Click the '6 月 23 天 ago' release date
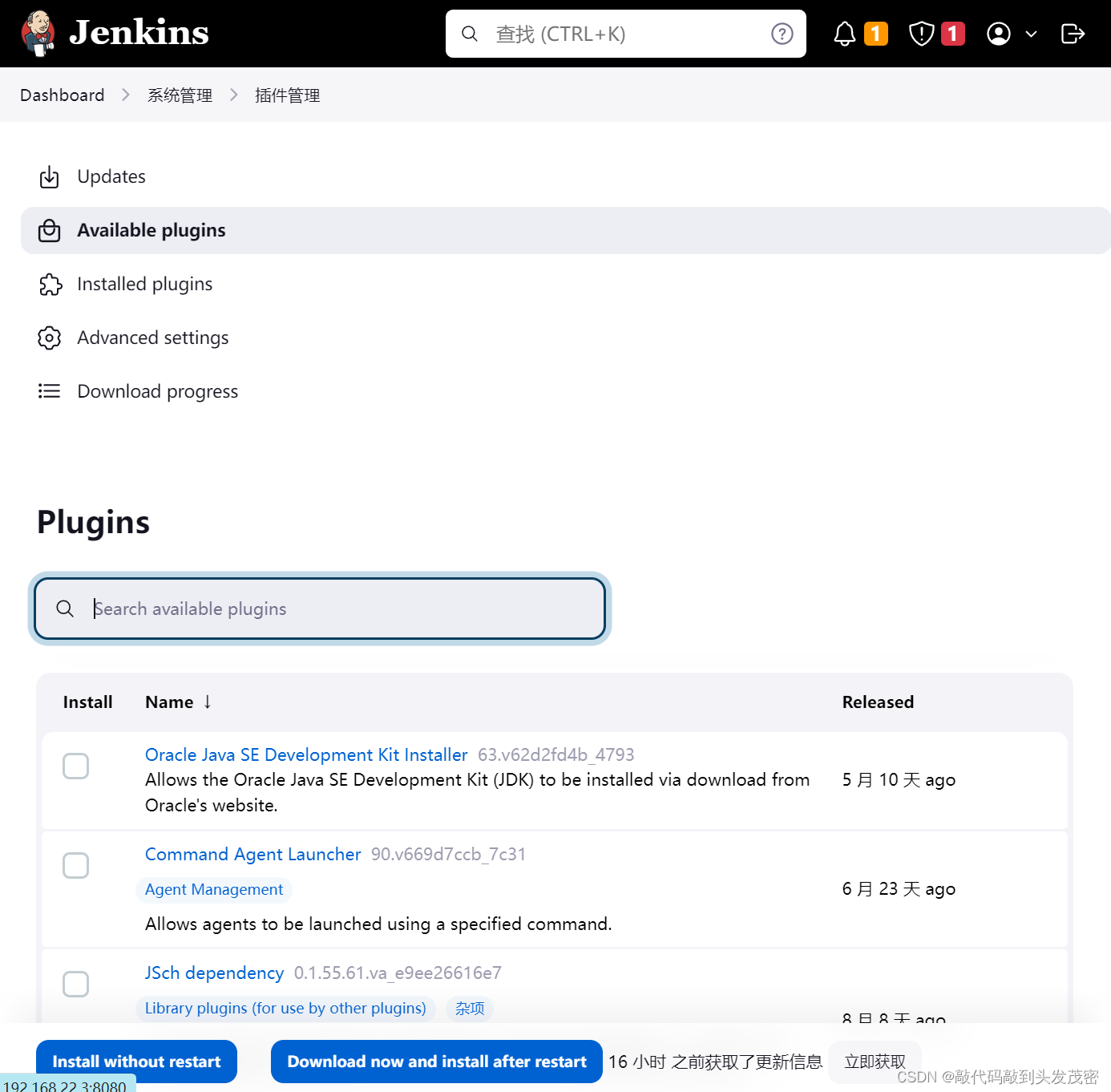This screenshot has height=1092, width=1111. [899, 888]
